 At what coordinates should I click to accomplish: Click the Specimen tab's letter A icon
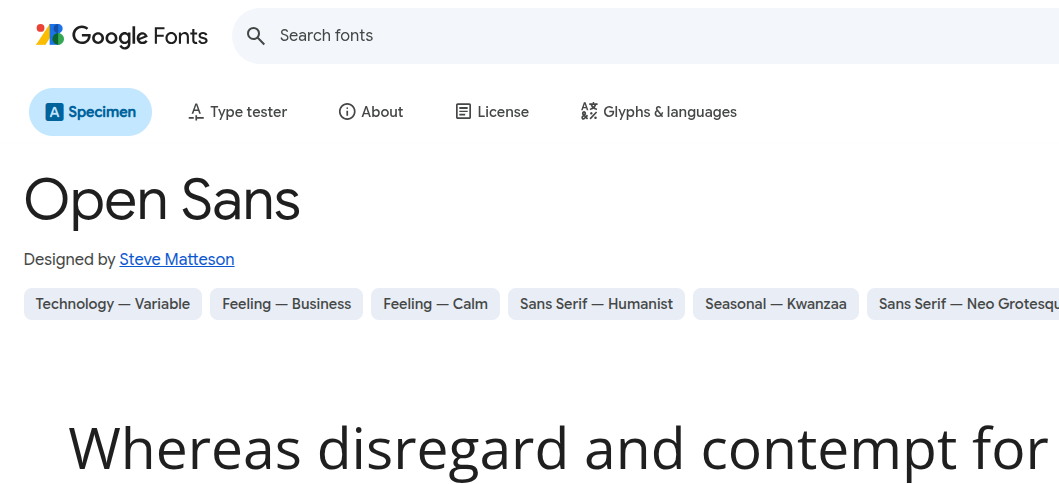(x=55, y=112)
